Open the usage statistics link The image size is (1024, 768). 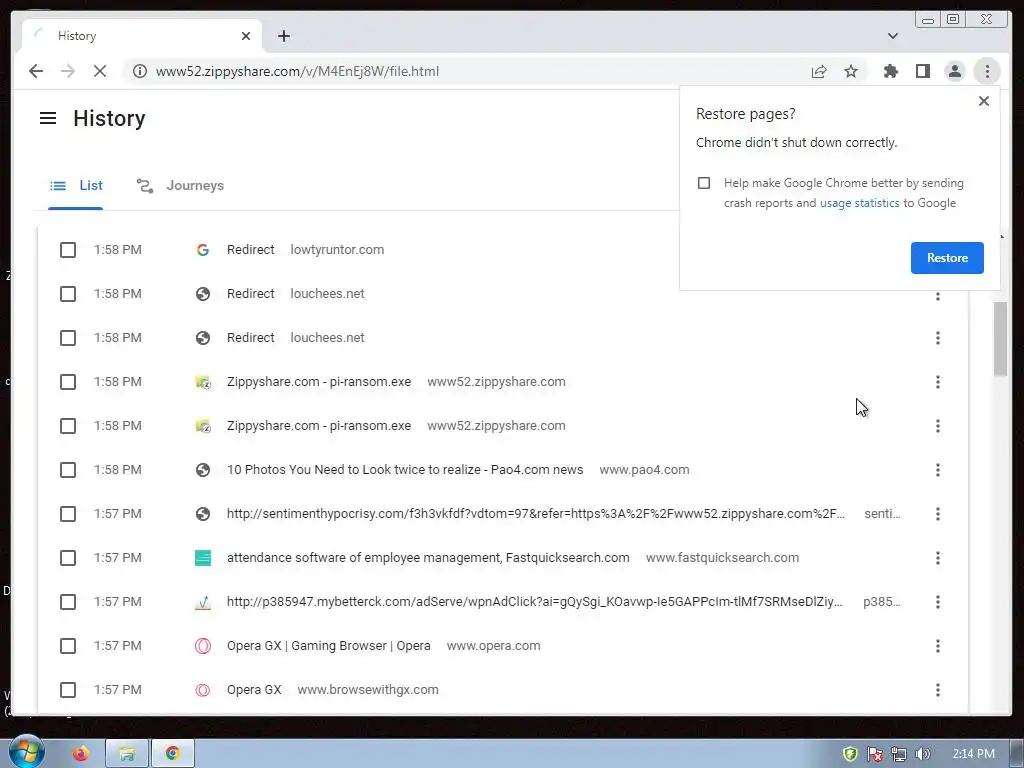[859, 203]
